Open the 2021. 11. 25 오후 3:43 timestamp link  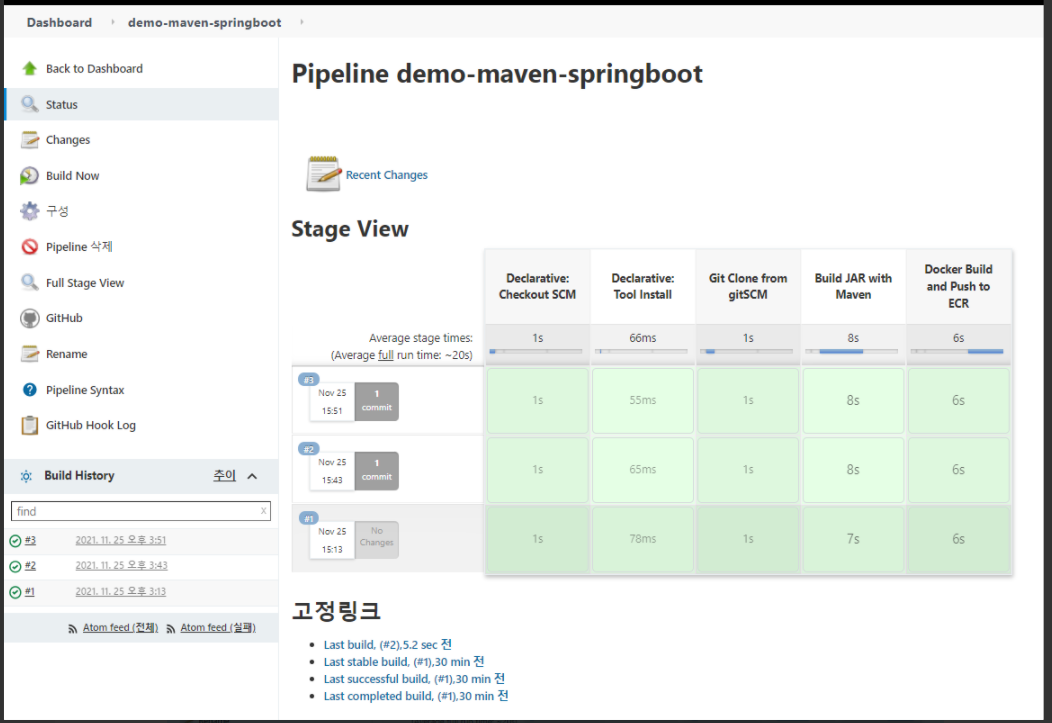[x=121, y=565]
